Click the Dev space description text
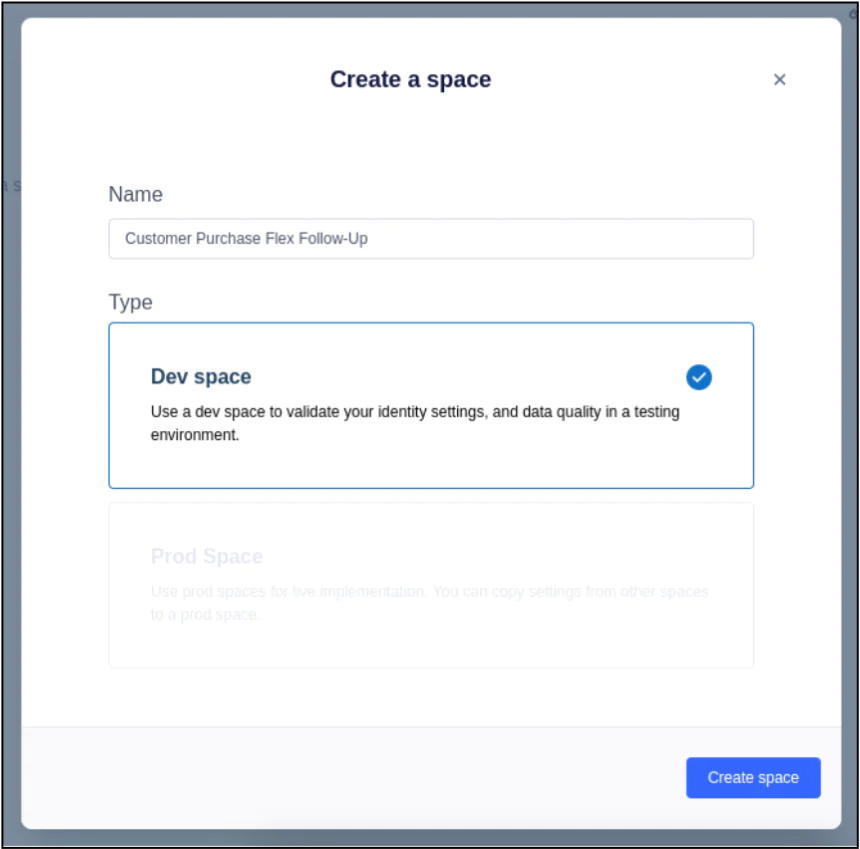 click(x=415, y=423)
